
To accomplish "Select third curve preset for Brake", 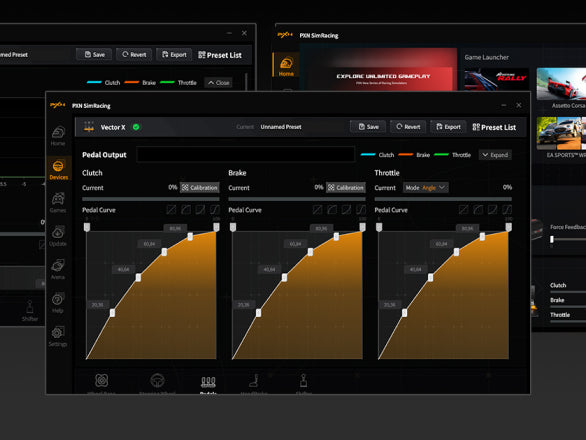I will pyautogui.click(x=346, y=209).
